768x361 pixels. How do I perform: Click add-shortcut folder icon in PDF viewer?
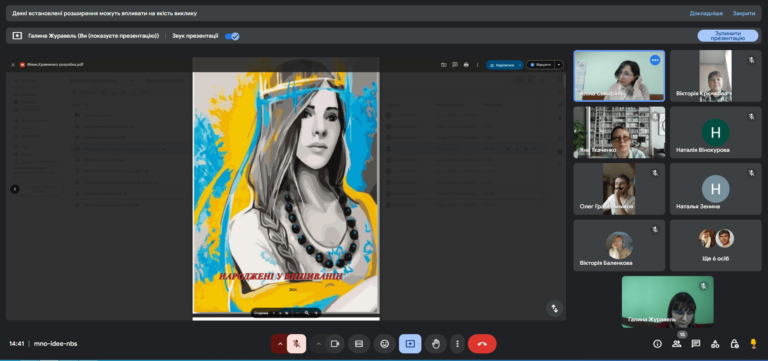click(x=443, y=65)
